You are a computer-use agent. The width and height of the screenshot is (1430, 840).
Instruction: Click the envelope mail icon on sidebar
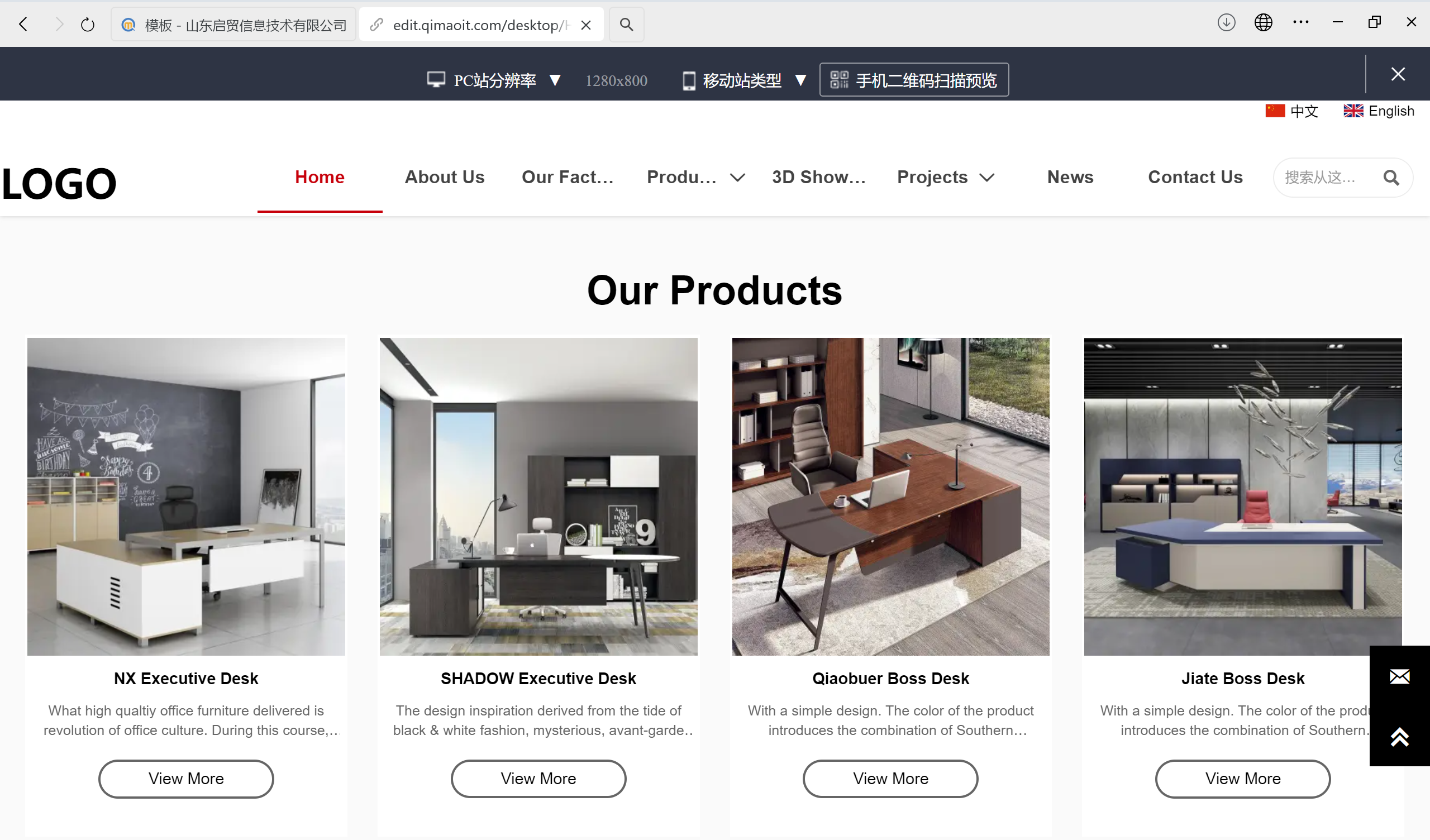1399,676
